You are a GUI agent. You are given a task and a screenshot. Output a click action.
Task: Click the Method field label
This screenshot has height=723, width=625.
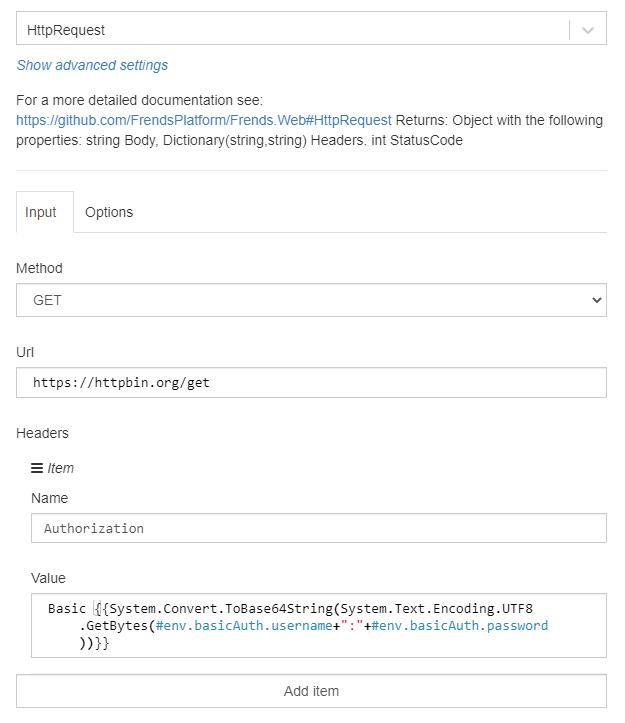39,268
